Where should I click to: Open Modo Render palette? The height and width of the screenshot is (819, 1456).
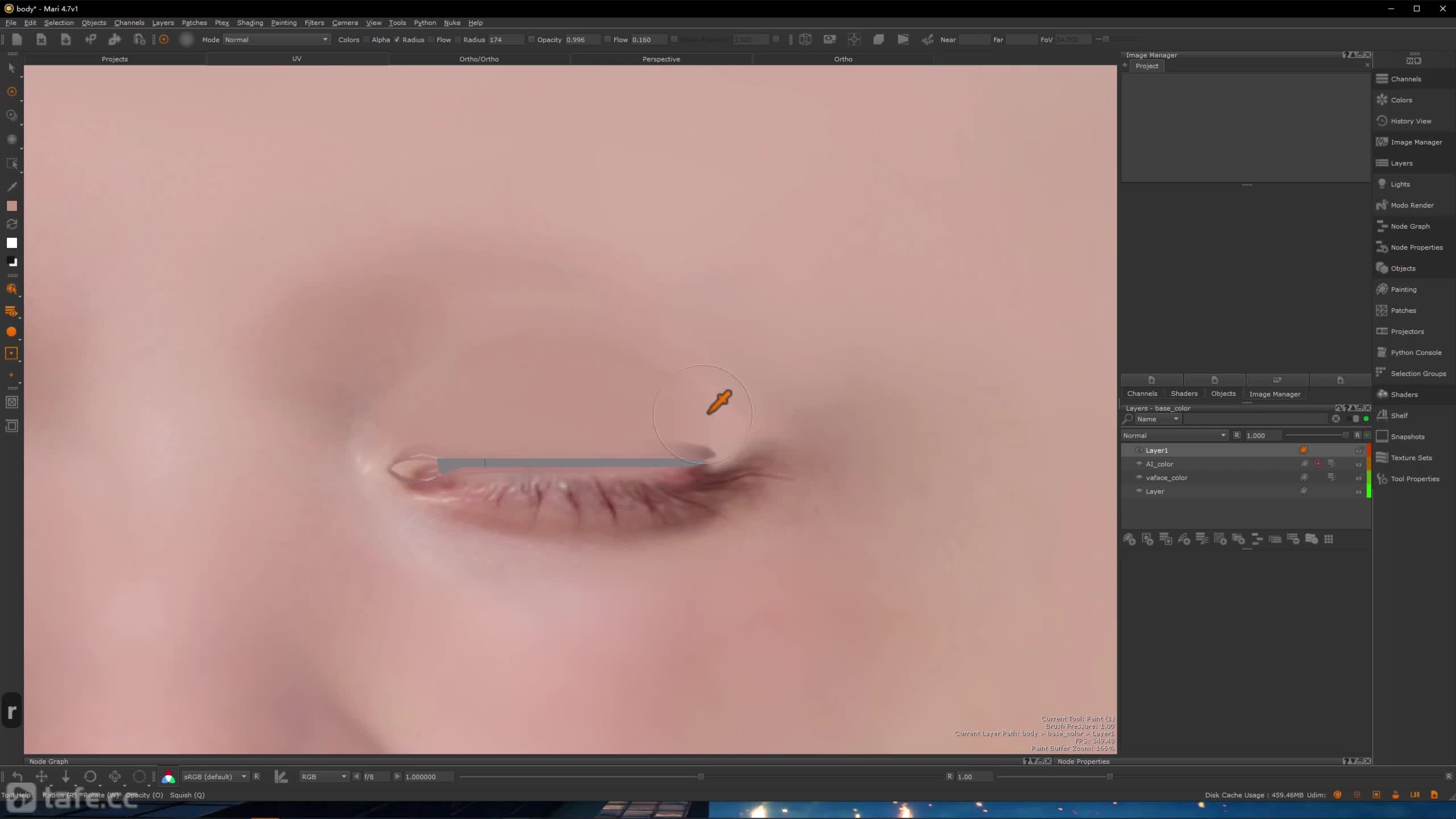pyautogui.click(x=1412, y=205)
